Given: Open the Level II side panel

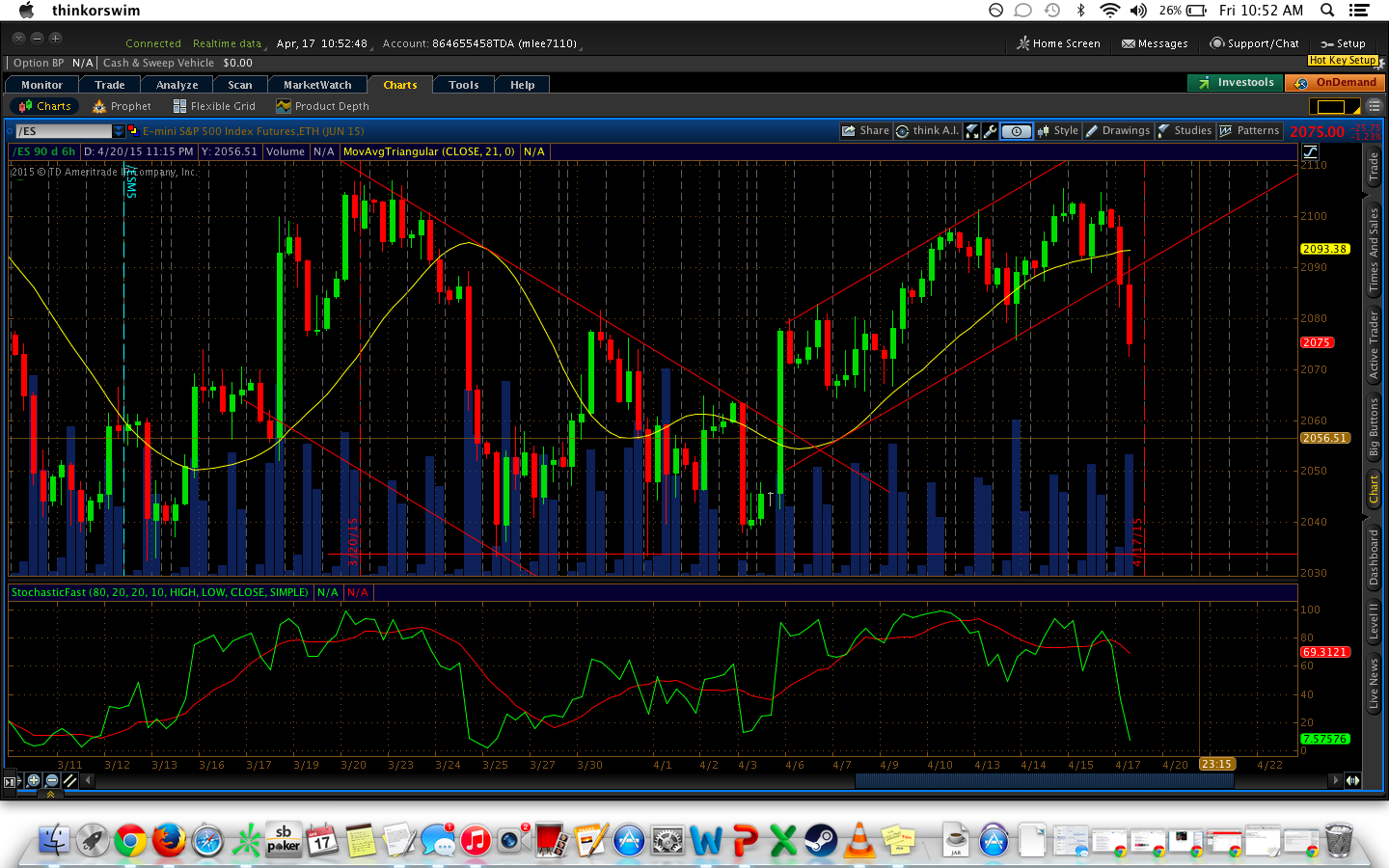Looking at the screenshot, I should click(1374, 621).
